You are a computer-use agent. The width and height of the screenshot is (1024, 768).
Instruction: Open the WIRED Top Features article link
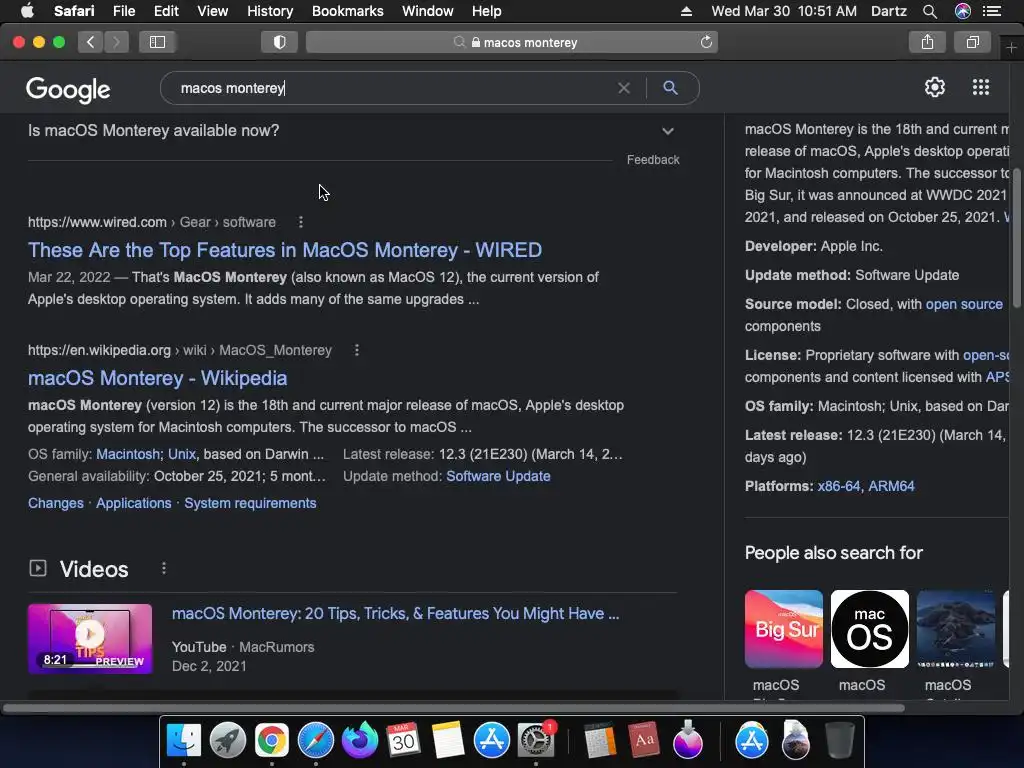pyautogui.click(x=285, y=250)
